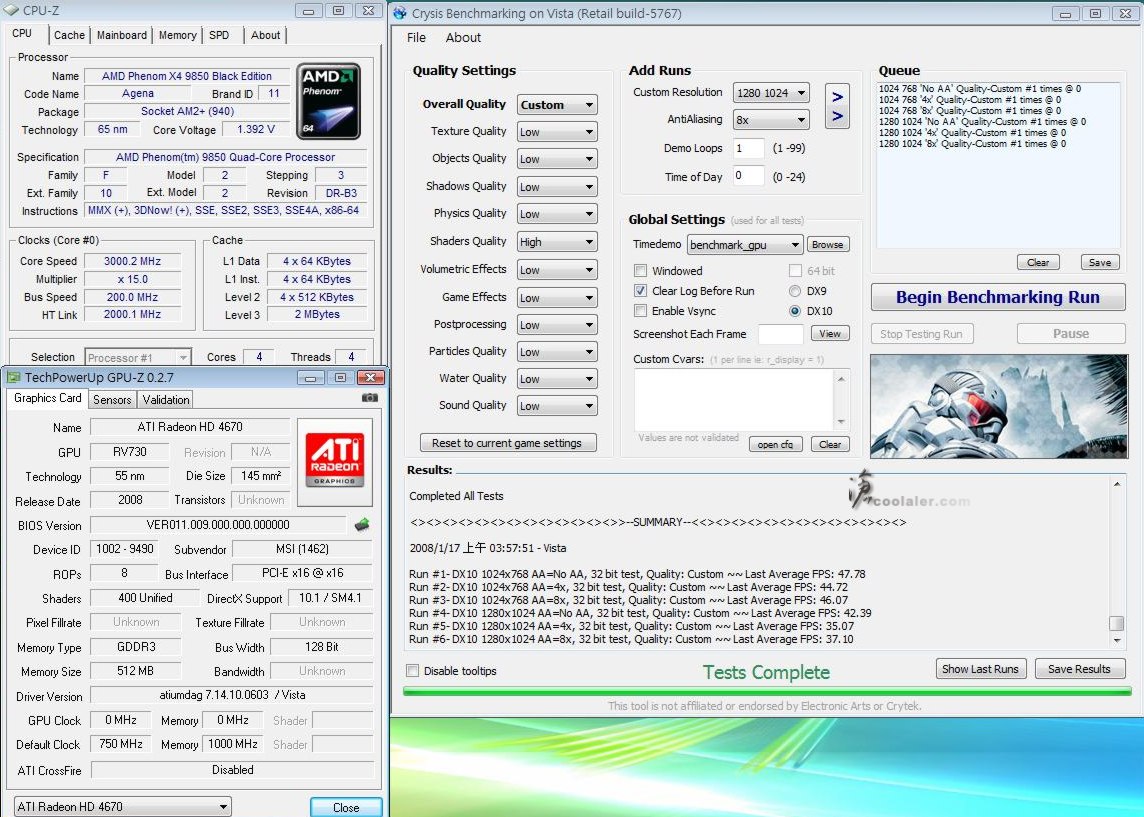Screen dimensions: 1144x817
Task: Expand the AntiAliasing dropdown
Action: click(771, 120)
